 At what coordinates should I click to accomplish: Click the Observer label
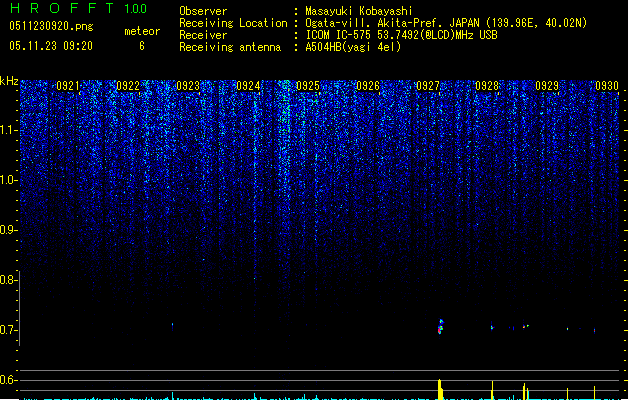point(203,11)
